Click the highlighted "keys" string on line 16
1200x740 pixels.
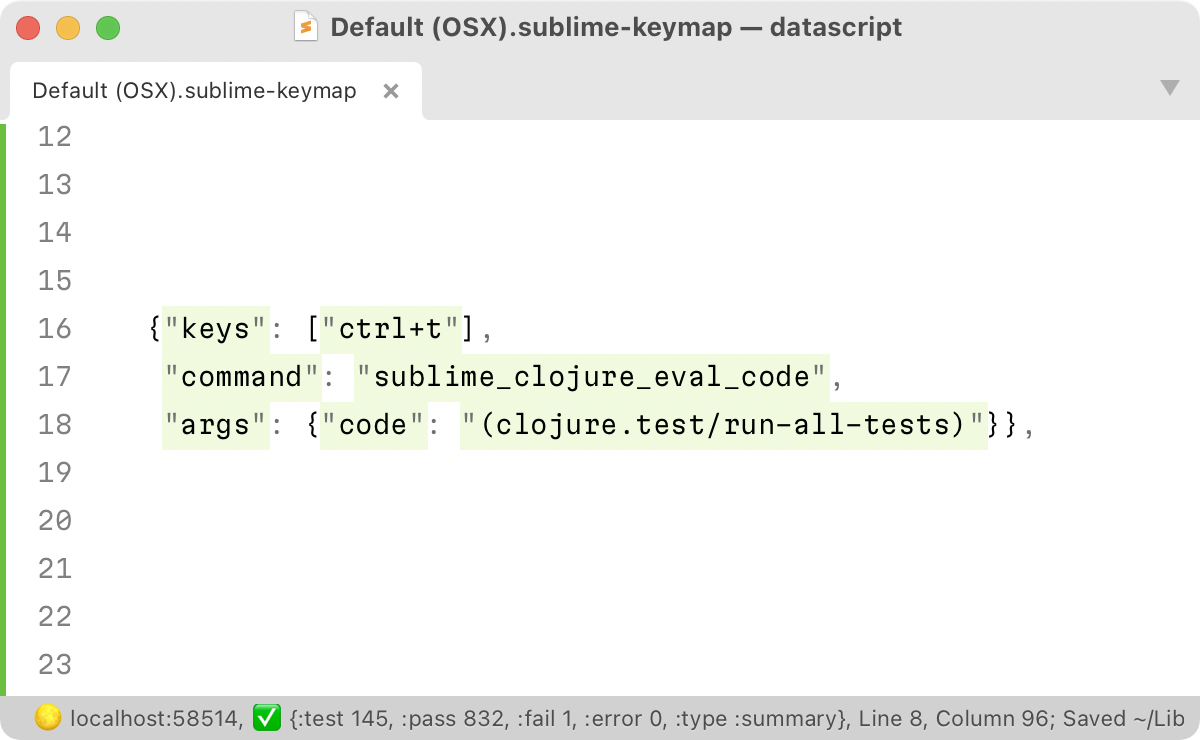coord(217,328)
